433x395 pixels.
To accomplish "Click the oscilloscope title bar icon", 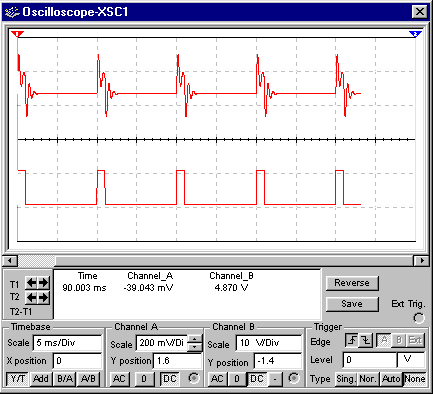I will 12,12.
